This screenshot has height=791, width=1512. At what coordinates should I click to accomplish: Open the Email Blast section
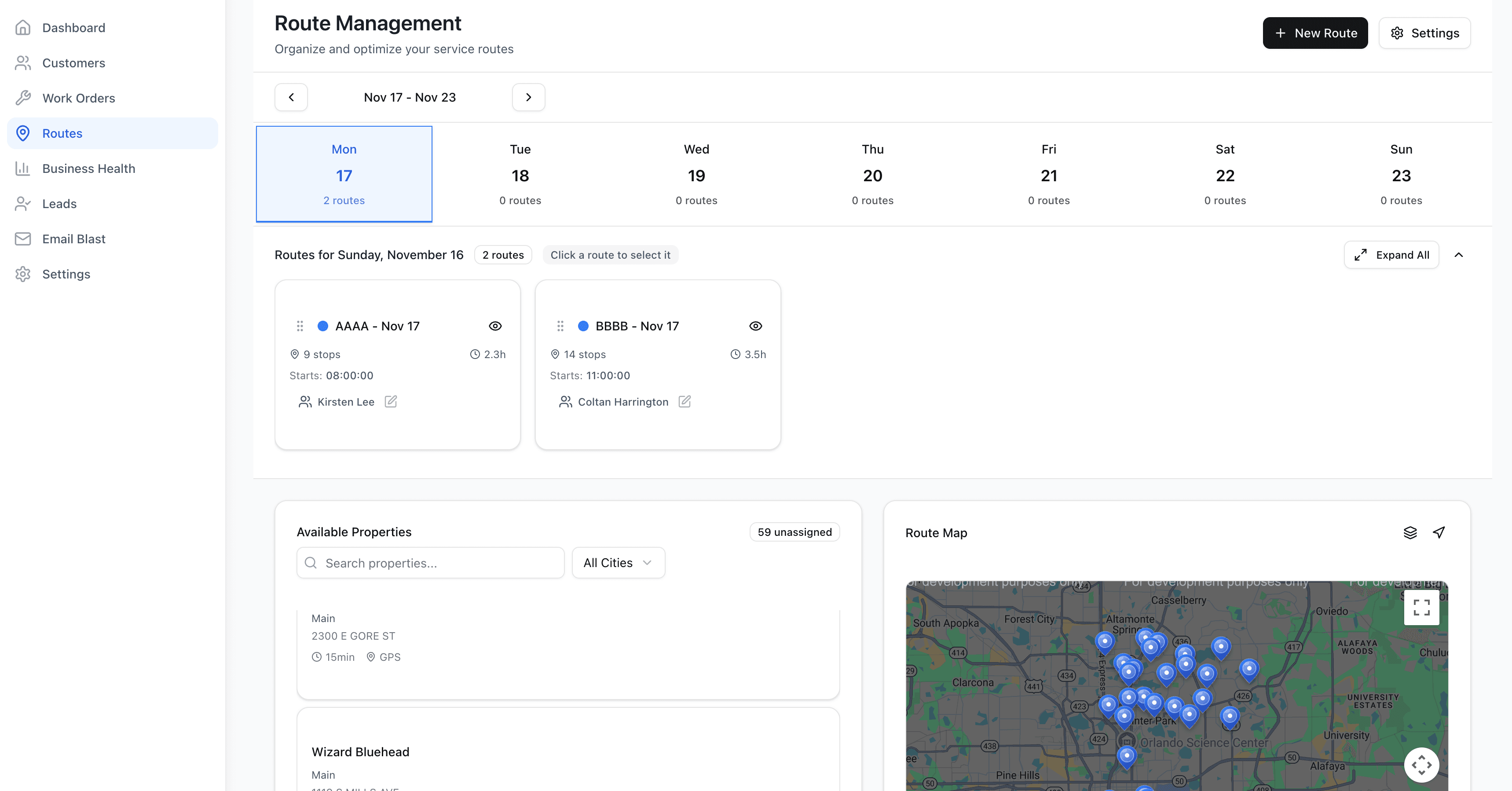[74, 239]
